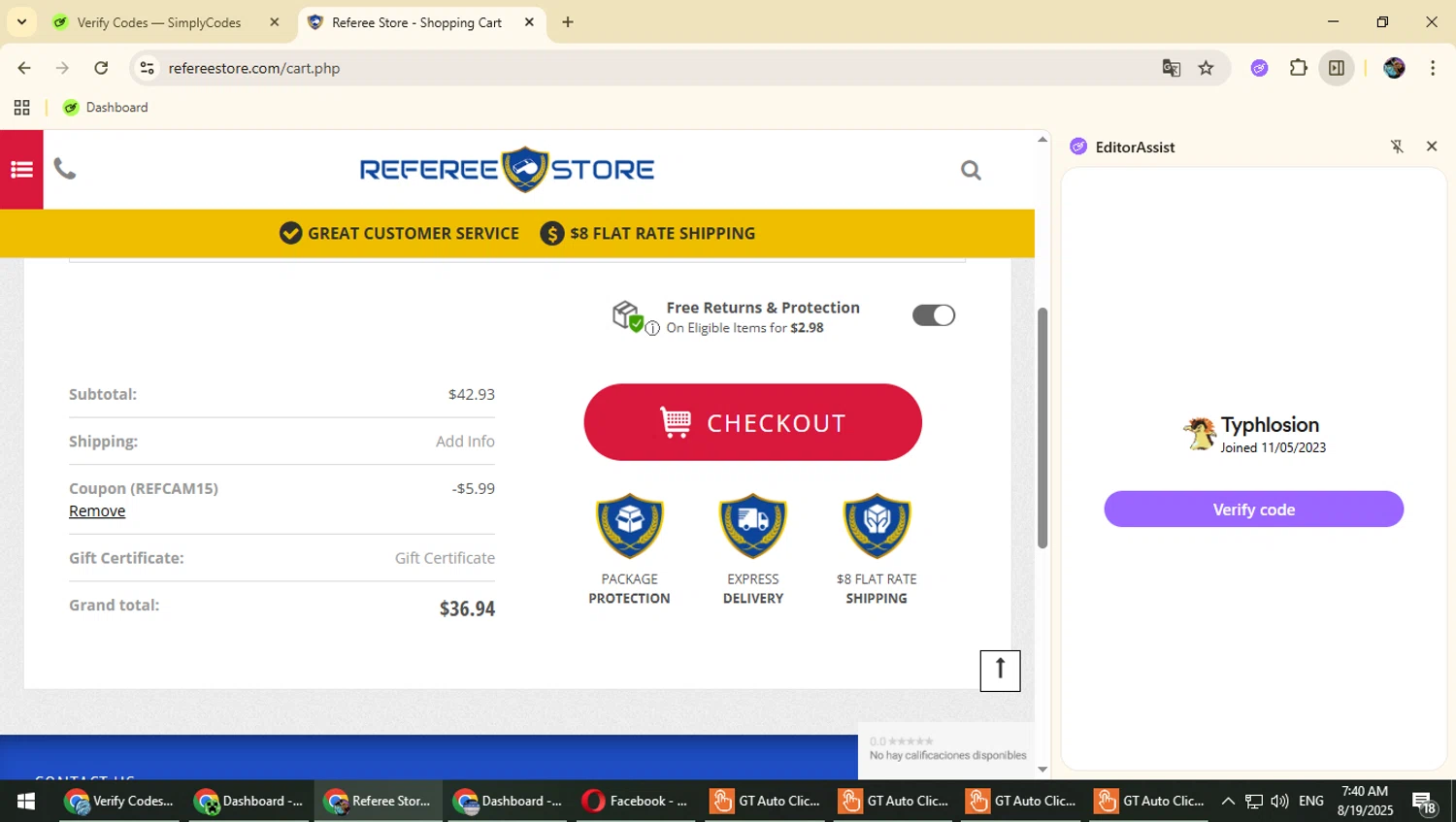Open a new browser tab

(x=568, y=22)
